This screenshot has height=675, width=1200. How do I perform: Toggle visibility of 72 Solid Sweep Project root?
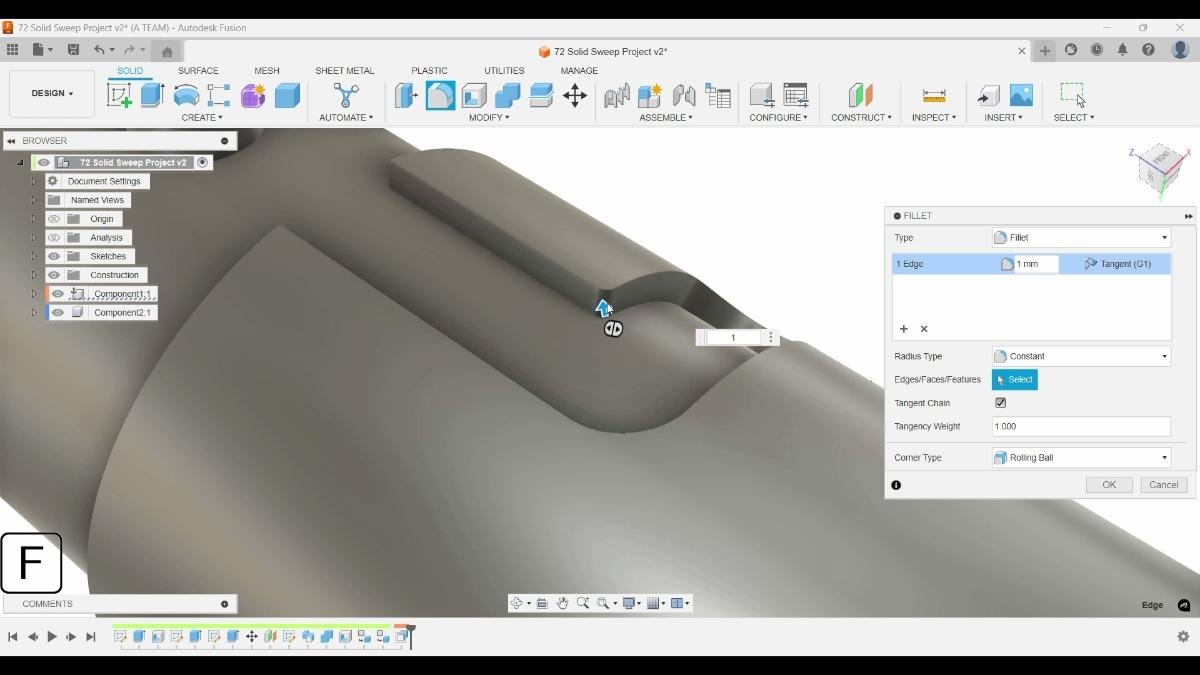click(x=43, y=162)
